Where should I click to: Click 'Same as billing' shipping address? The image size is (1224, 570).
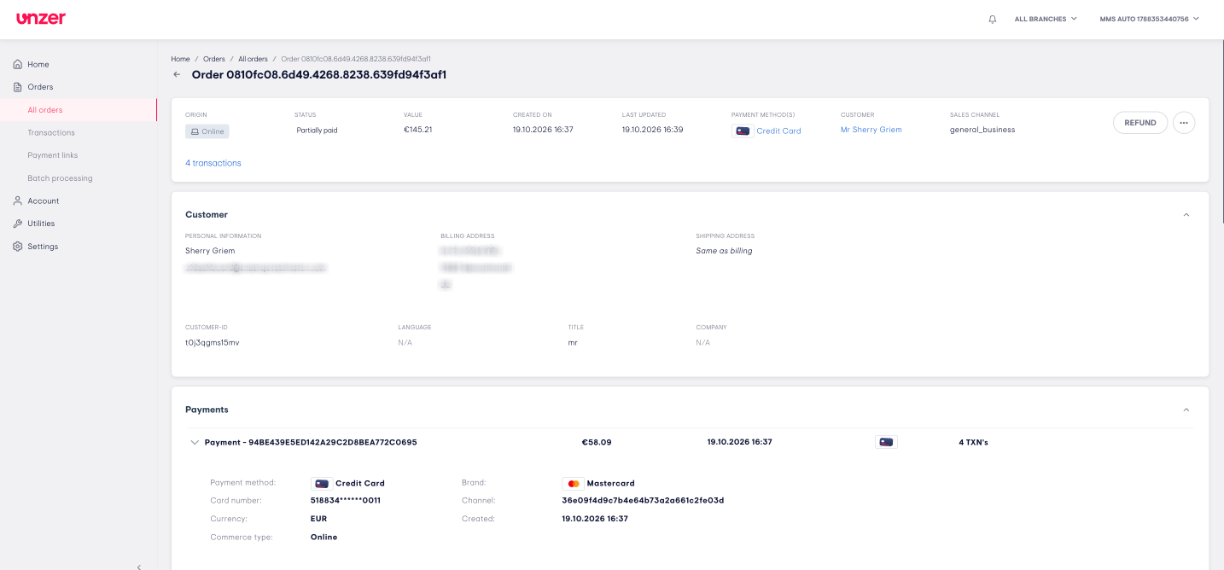[x=724, y=251]
